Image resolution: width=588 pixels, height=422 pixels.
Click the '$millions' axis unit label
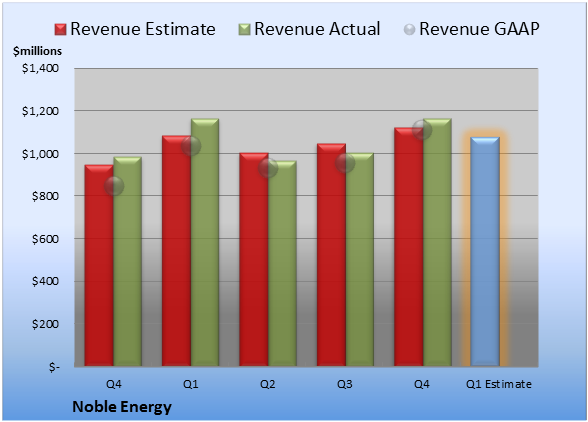click(38, 51)
